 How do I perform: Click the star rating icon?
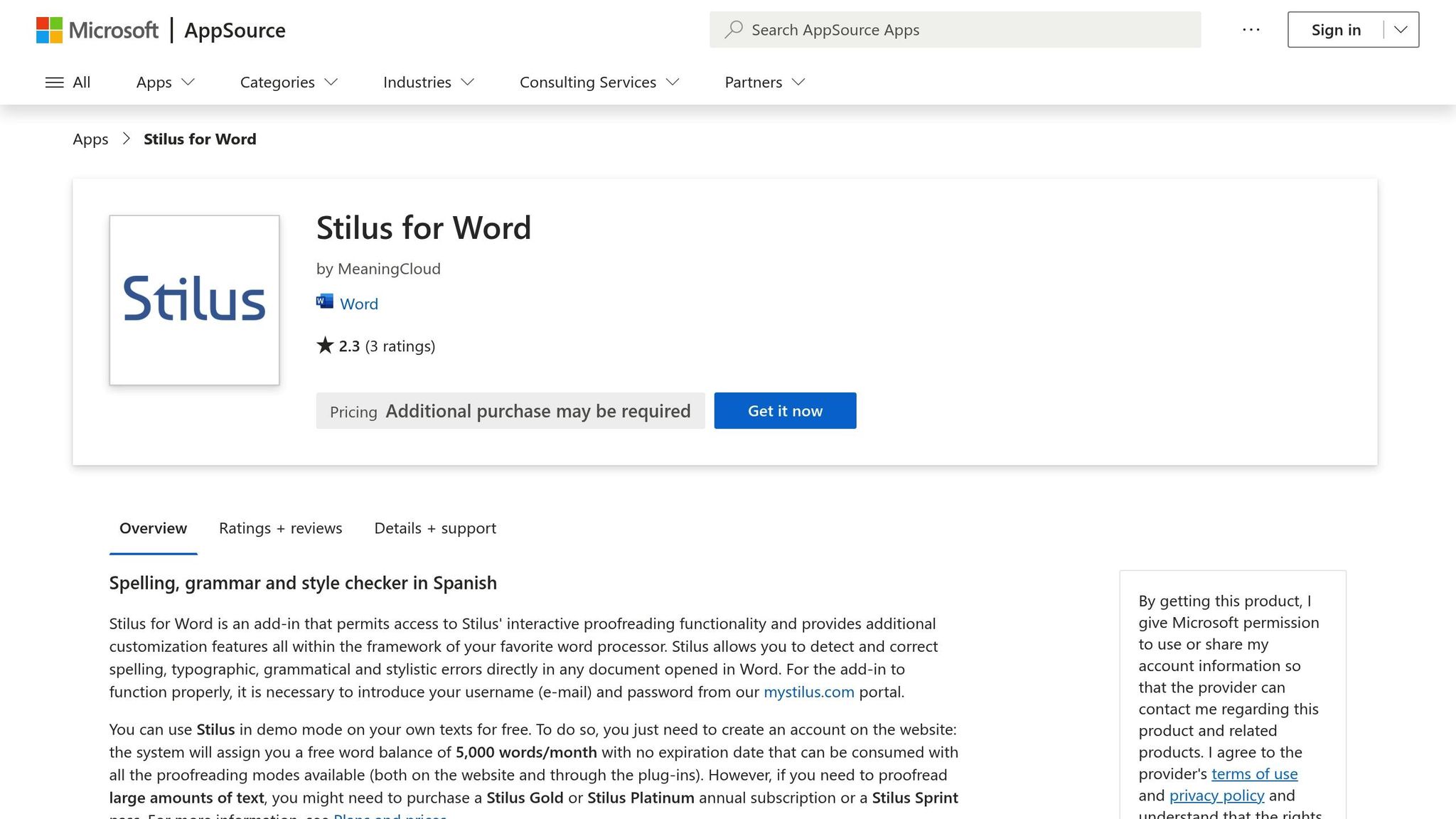coord(325,346)
